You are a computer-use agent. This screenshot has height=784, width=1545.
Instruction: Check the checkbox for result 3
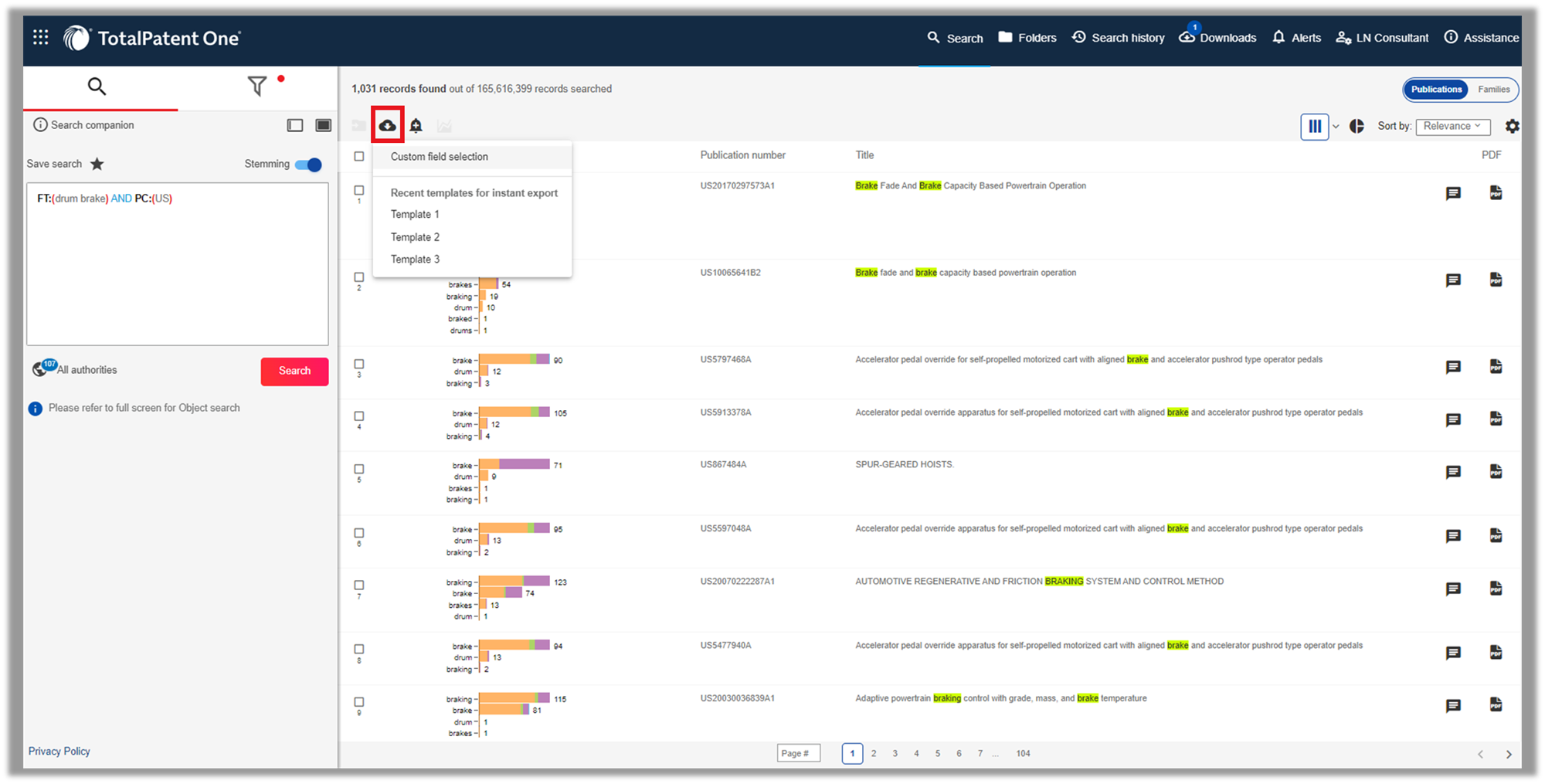tap(359, 364)
